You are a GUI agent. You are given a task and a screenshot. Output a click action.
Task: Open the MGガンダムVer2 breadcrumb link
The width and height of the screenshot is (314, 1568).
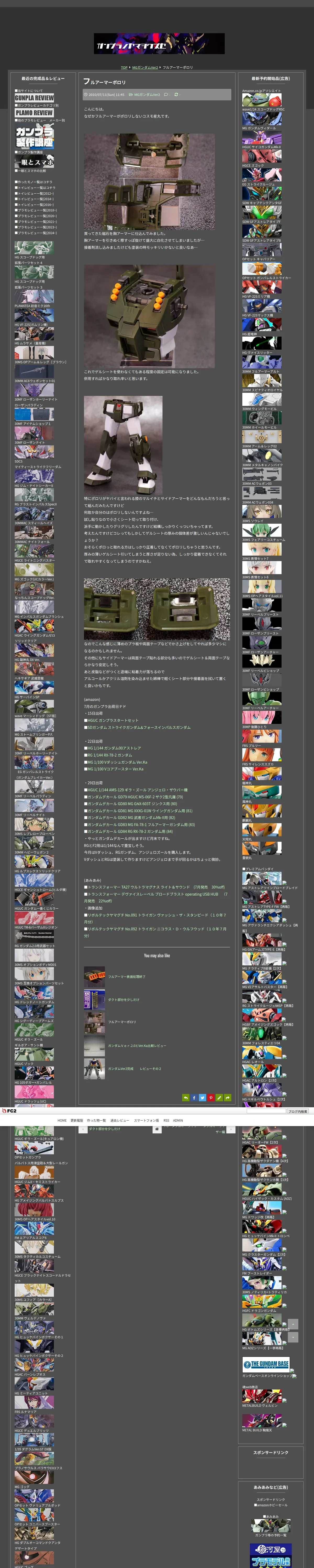tap(145, 68)
